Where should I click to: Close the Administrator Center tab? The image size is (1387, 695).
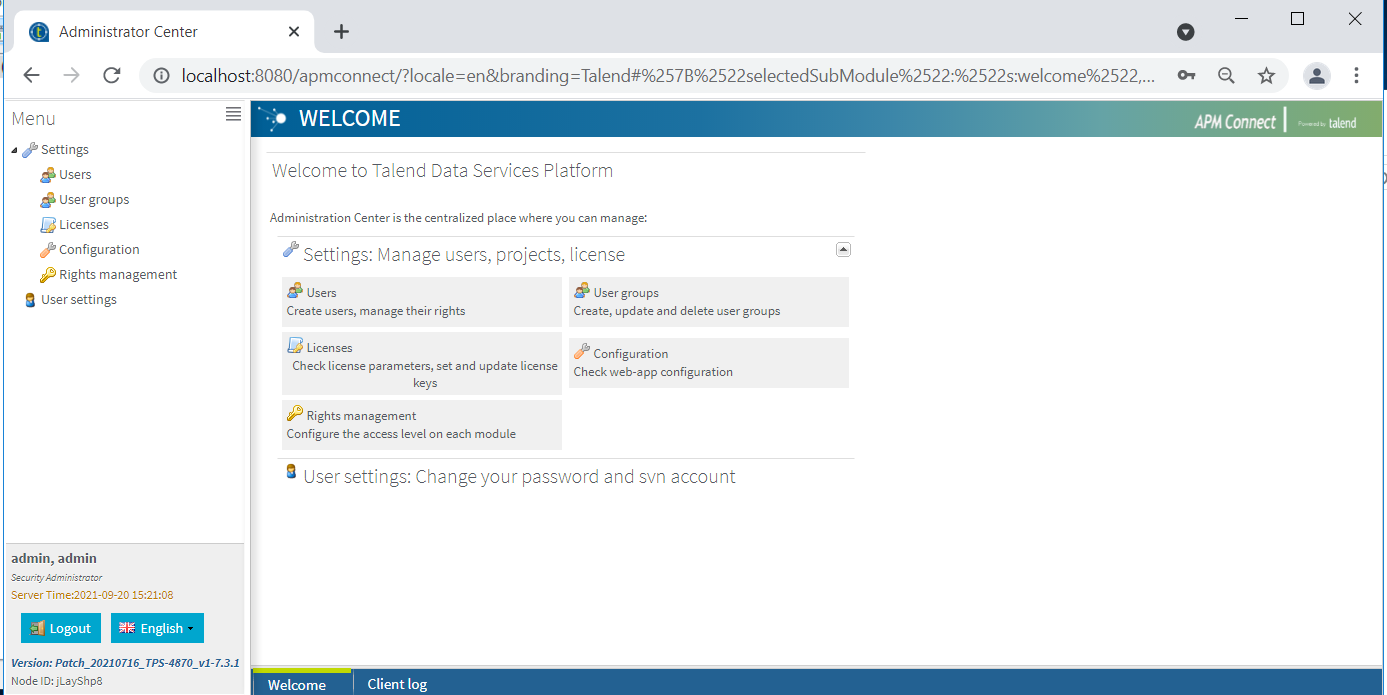(x=294, y=32)
